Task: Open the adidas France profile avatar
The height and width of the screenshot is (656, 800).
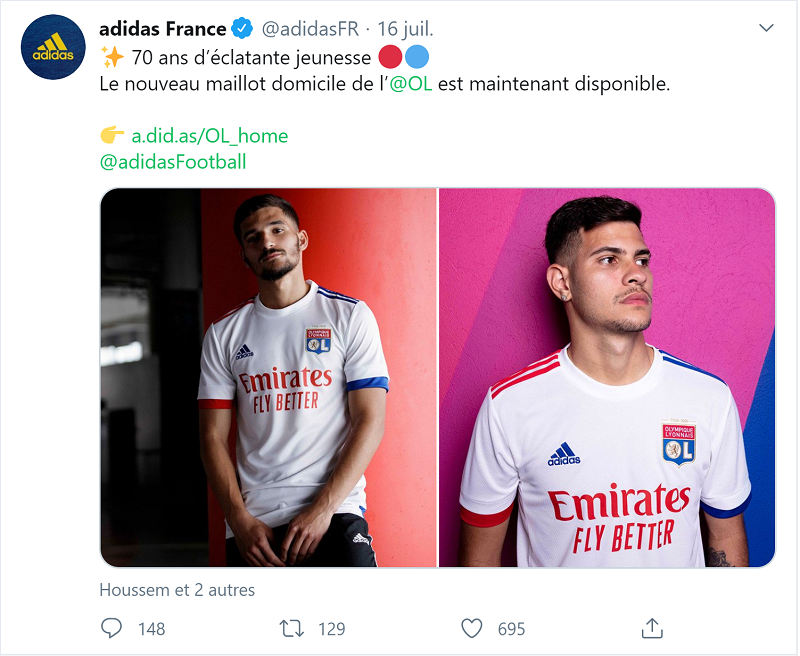Action: point(53,47)
